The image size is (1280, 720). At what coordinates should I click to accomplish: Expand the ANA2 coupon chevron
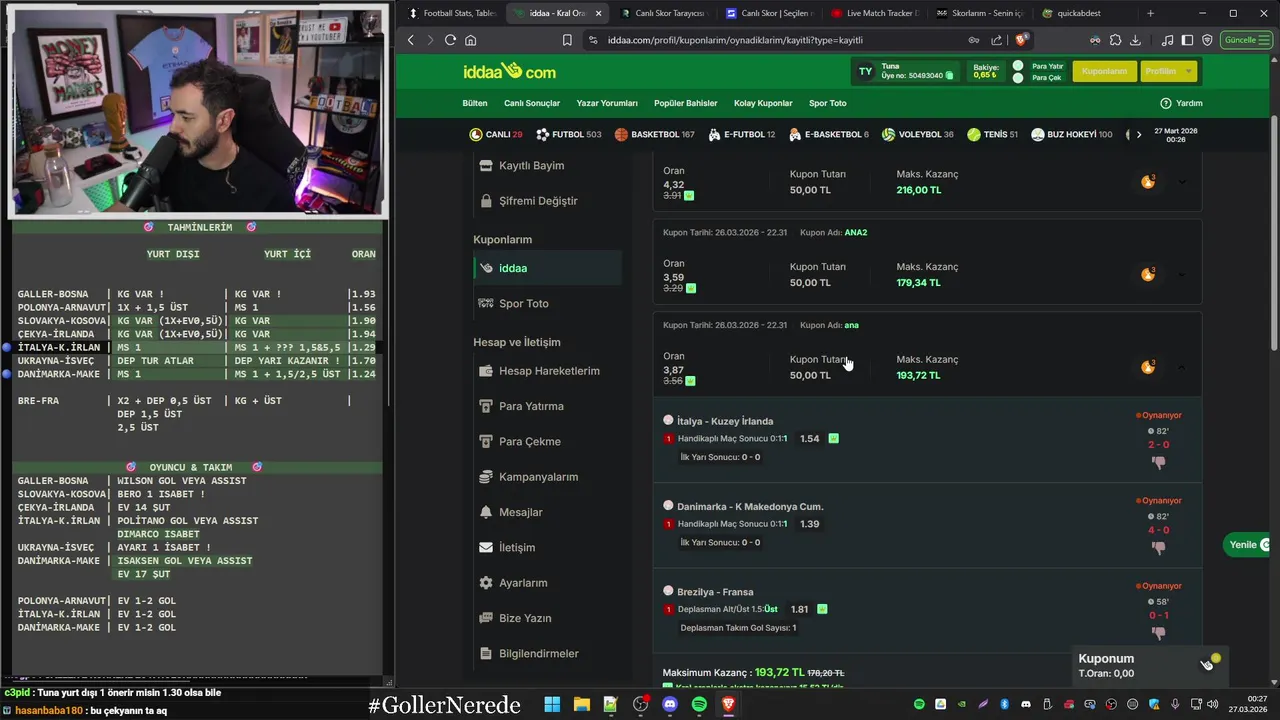1181,274
